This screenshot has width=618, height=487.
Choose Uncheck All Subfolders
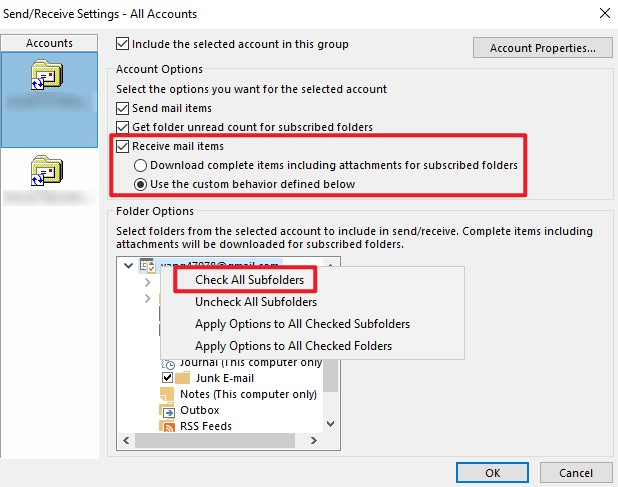(256, 302)
